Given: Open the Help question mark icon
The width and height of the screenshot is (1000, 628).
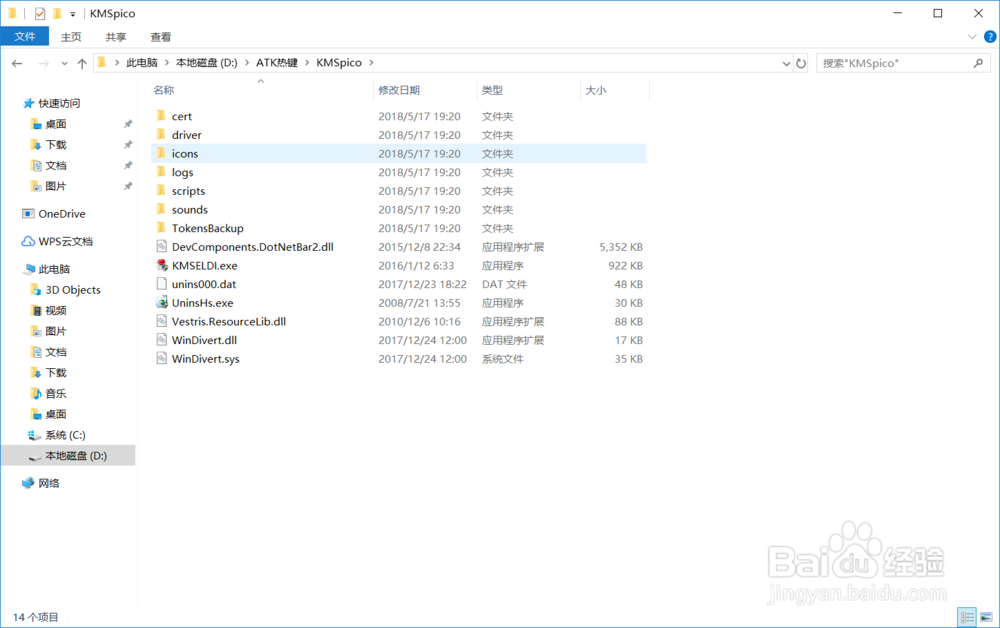Looking at the screenshot, I should click(x=990, y=37).
